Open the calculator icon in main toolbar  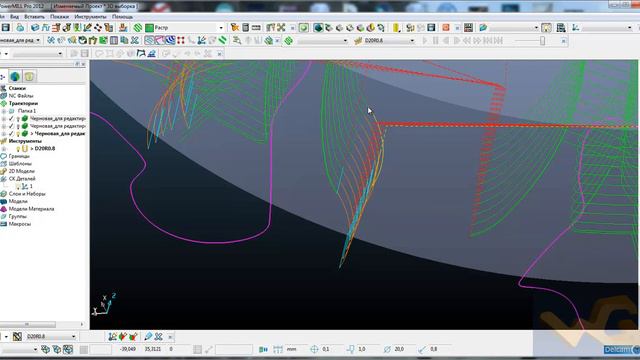pyautogui.click(x=245, y=28)
